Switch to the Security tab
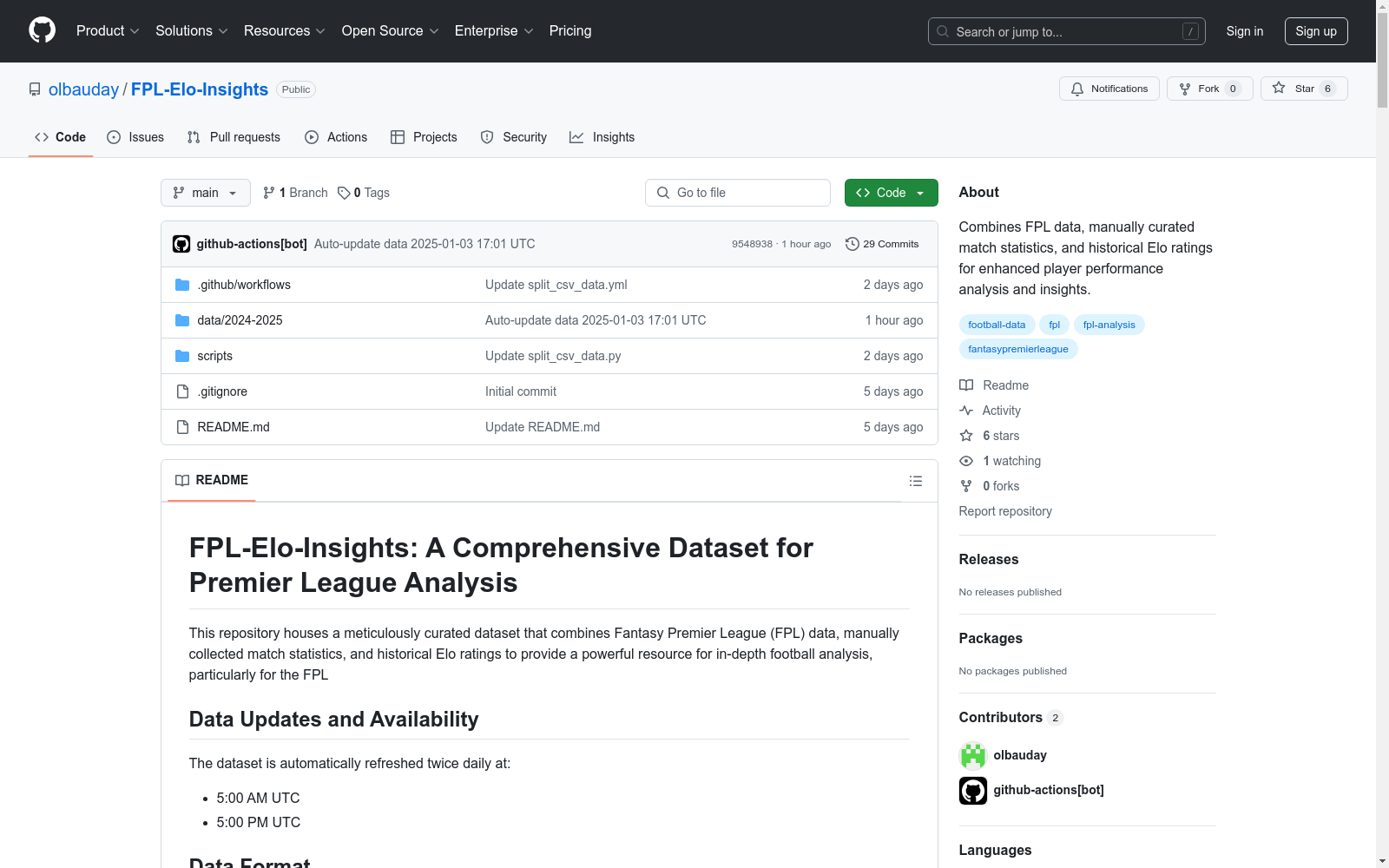Screen dimensions: 1389x868 (514, 137)
